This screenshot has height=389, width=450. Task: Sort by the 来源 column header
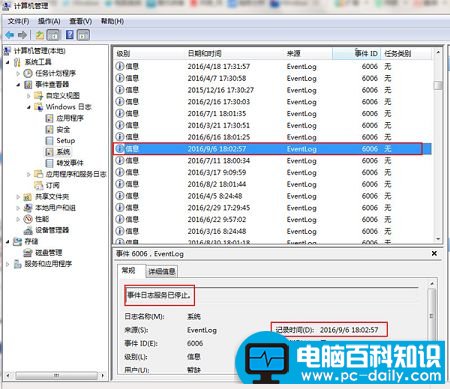[x=293, y=54]
